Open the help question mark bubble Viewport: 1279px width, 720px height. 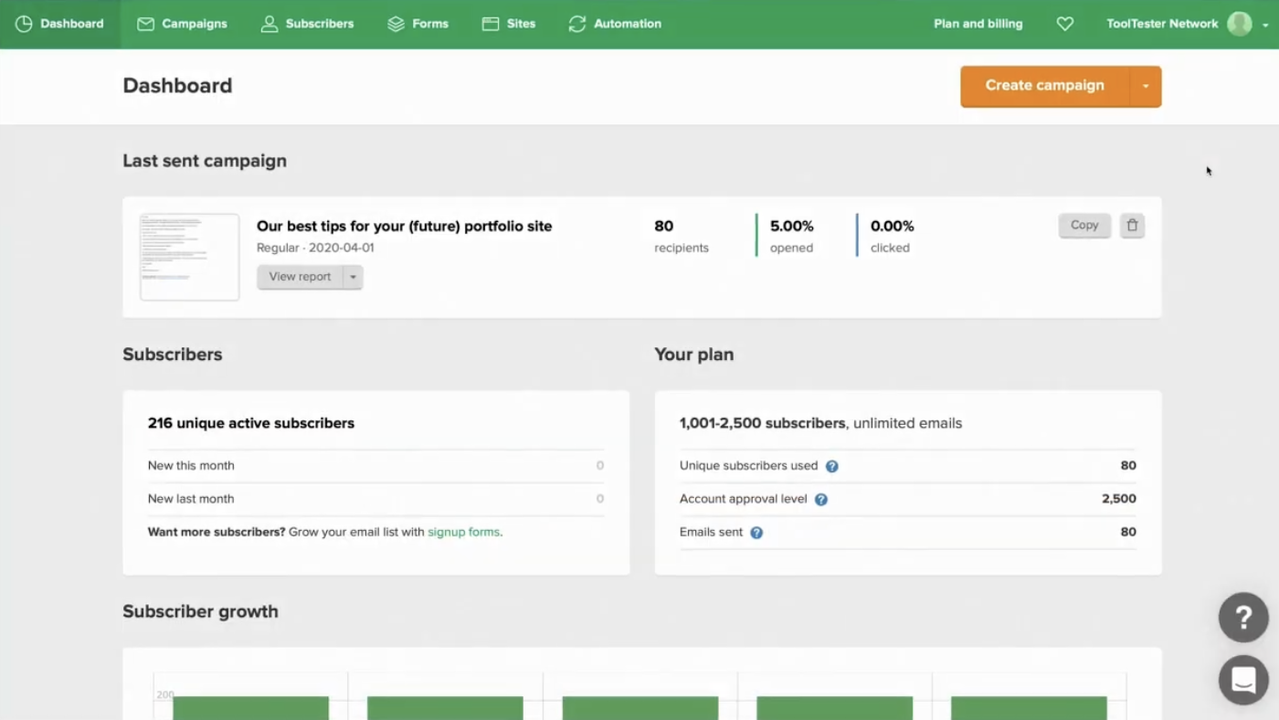(x=1243, y=617)
